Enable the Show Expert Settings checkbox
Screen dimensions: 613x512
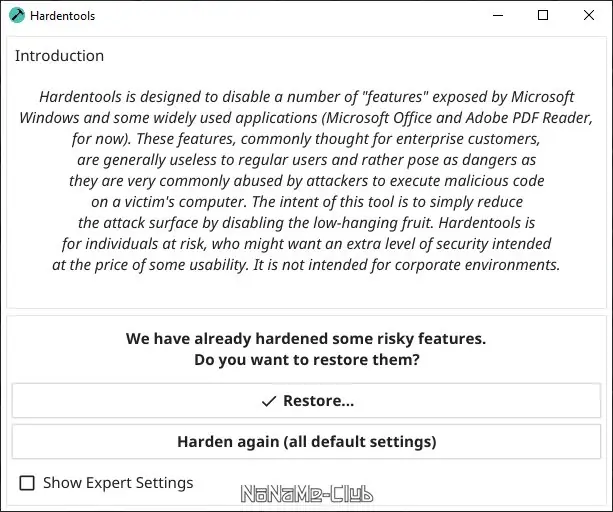click(x=27, y=484)
